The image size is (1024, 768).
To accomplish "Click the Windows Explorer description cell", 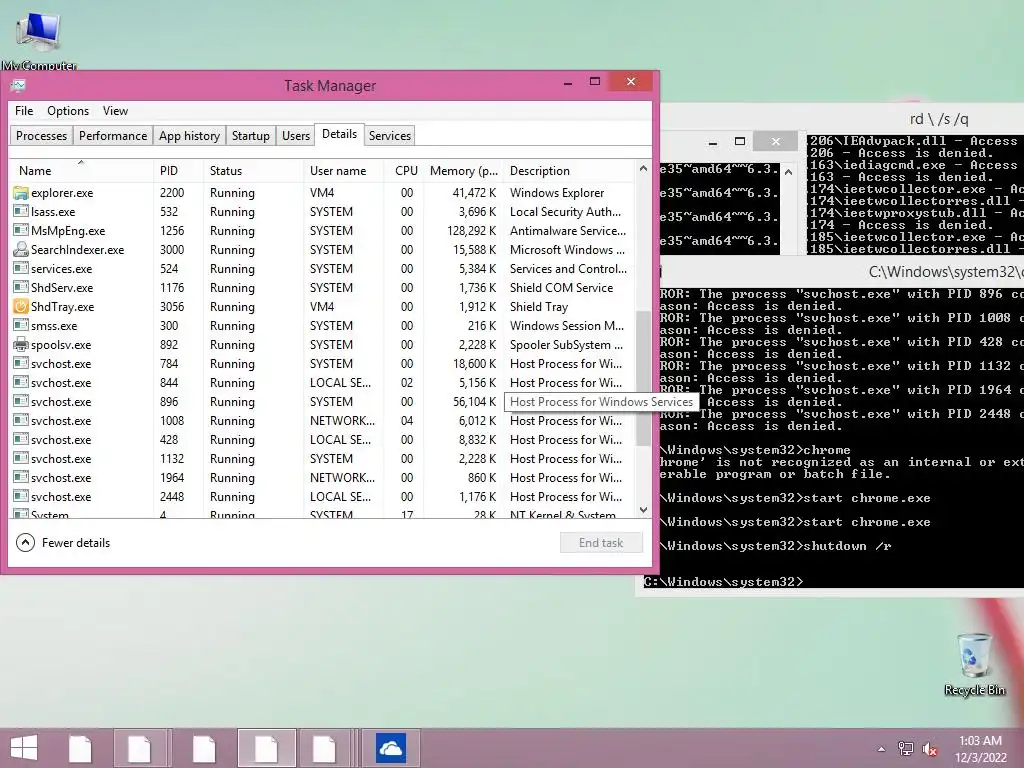I will (x=557, y=193).
